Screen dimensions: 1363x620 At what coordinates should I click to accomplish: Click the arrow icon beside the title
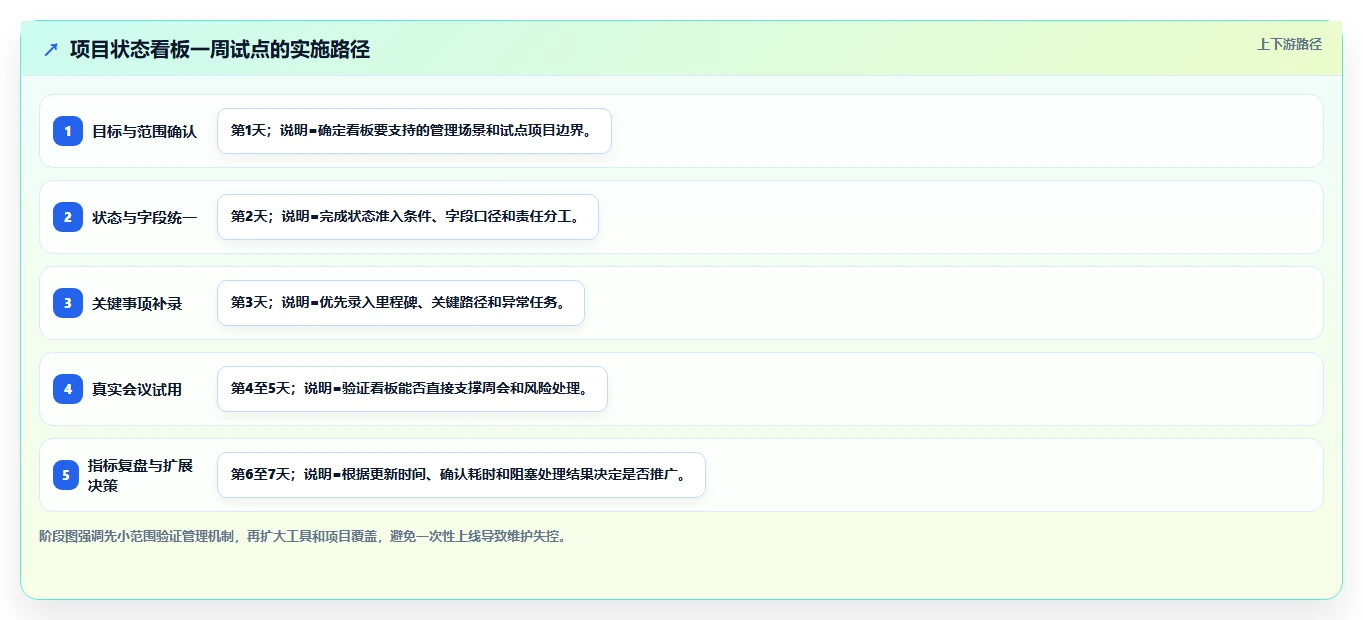point(51,50)
